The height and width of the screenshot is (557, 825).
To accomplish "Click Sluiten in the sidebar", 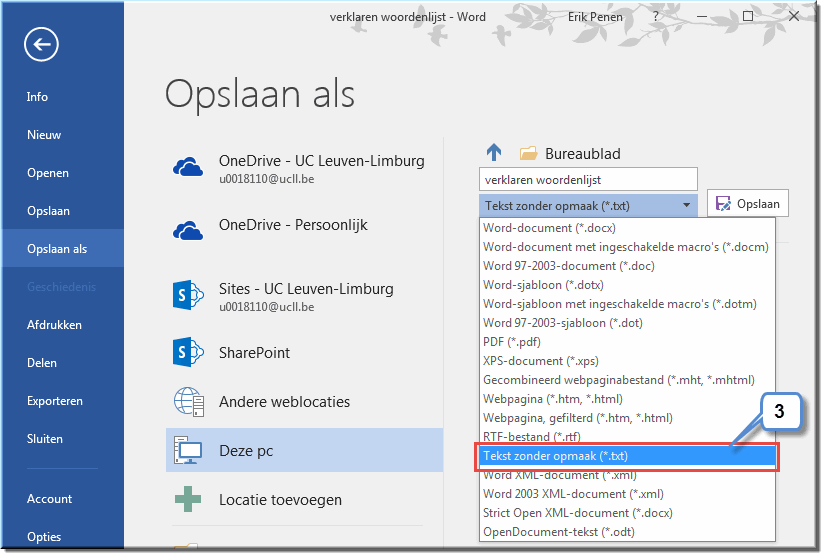I will click(x=45, y=438).
